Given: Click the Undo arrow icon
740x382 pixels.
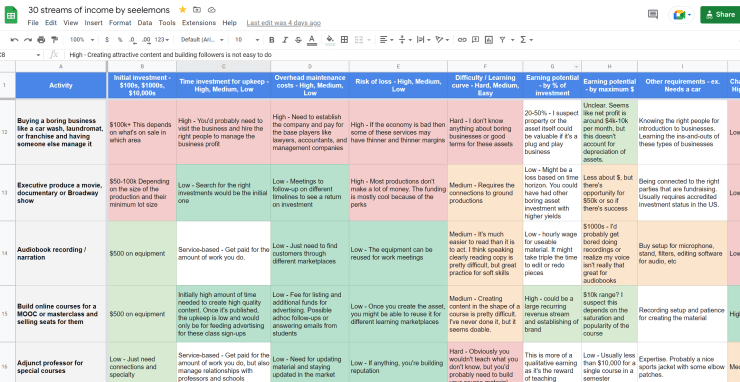Looking at the screenshot, I should [x=15, y=40].
